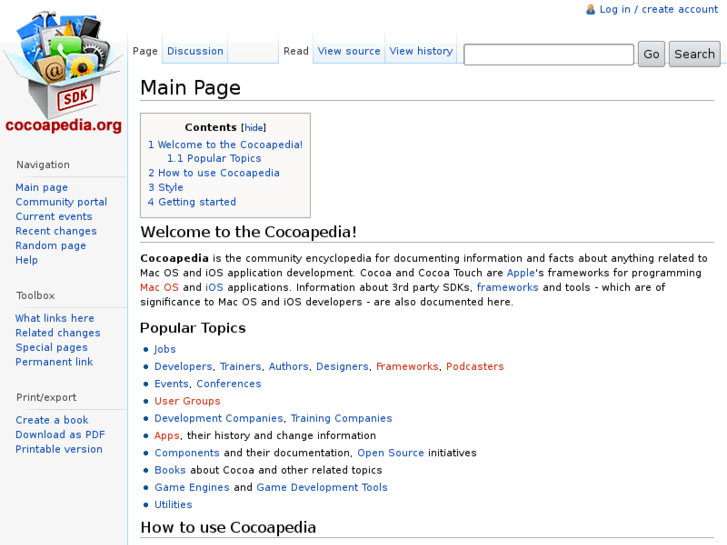This screenshot has width=727, height=545.
Task: Click the search input field
Action: click(x=548, y=54)
